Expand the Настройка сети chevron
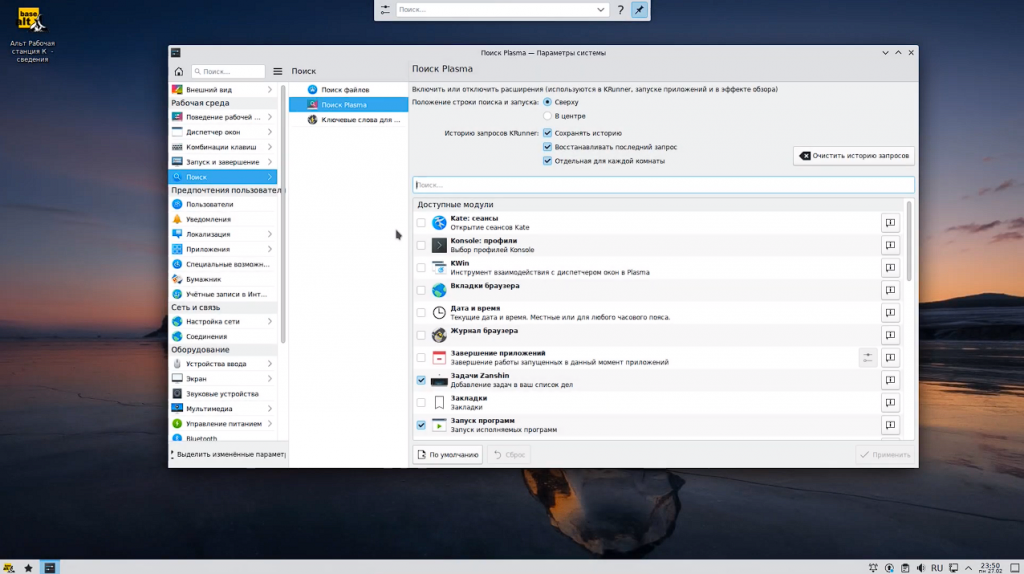 [270, 321]
